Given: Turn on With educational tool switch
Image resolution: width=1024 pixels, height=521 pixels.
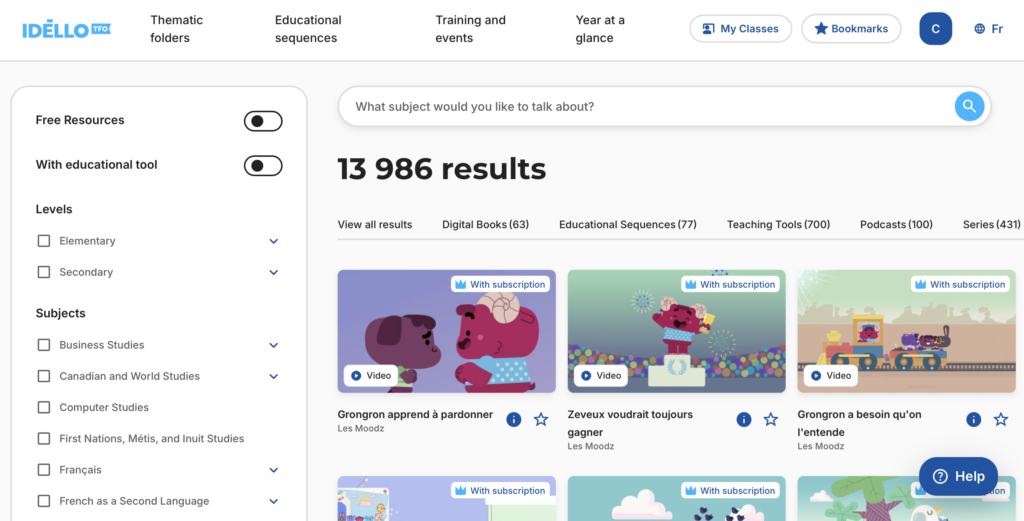Looking at the screenshot, I should [x=263, y=166].
